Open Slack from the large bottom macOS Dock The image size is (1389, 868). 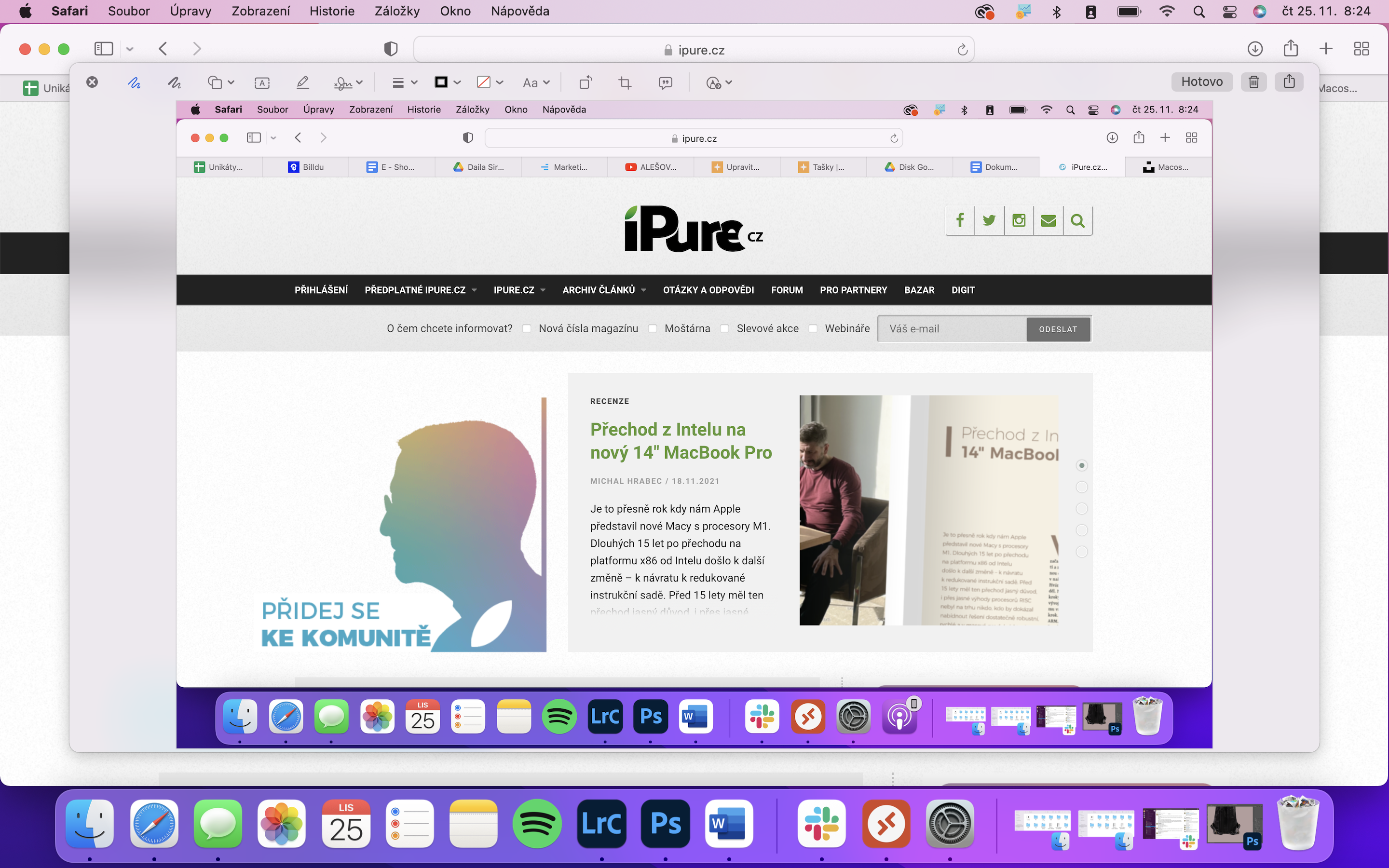click(821, 824)
